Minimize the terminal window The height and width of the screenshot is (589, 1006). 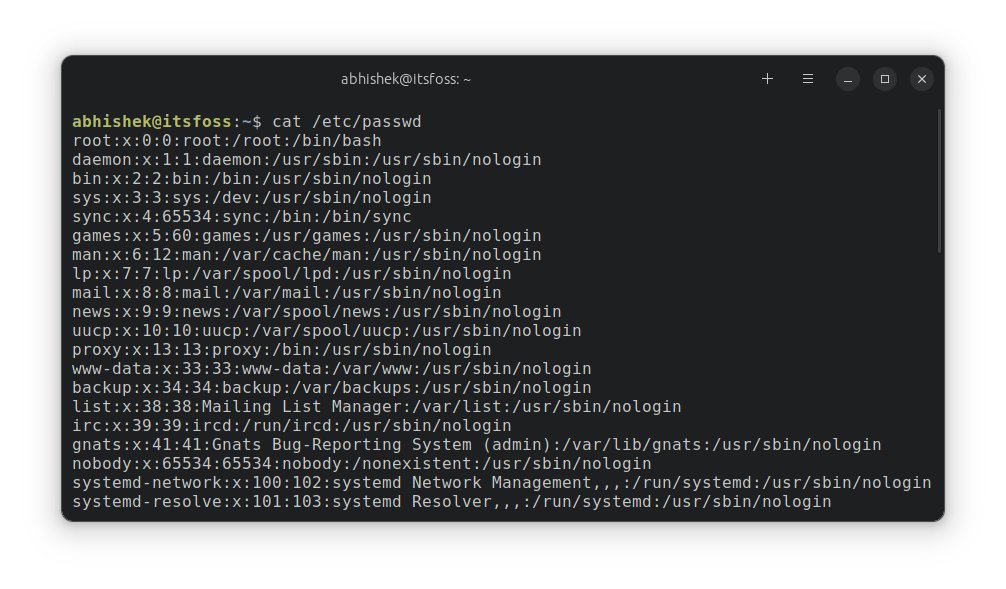tap(847, 78)
